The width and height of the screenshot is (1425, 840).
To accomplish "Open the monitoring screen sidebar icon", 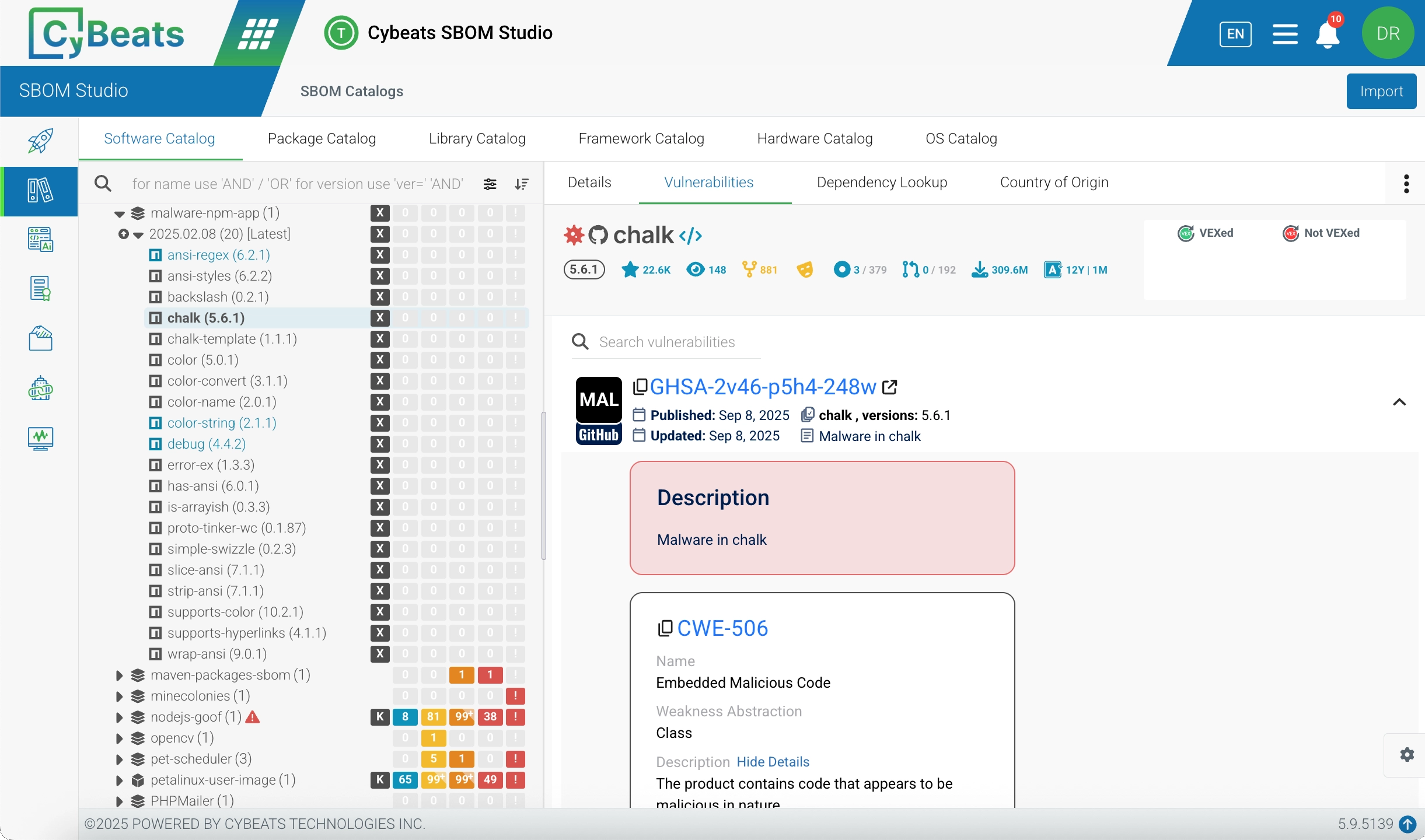I will pyautogui.click(x=40, y=438).
